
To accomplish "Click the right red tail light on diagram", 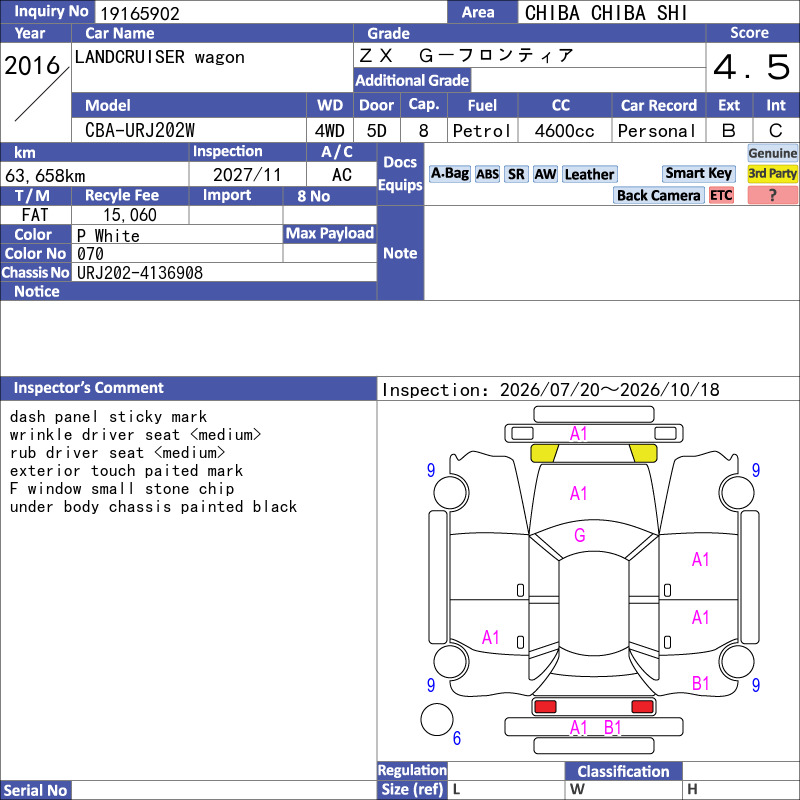I will pos(642,707).
